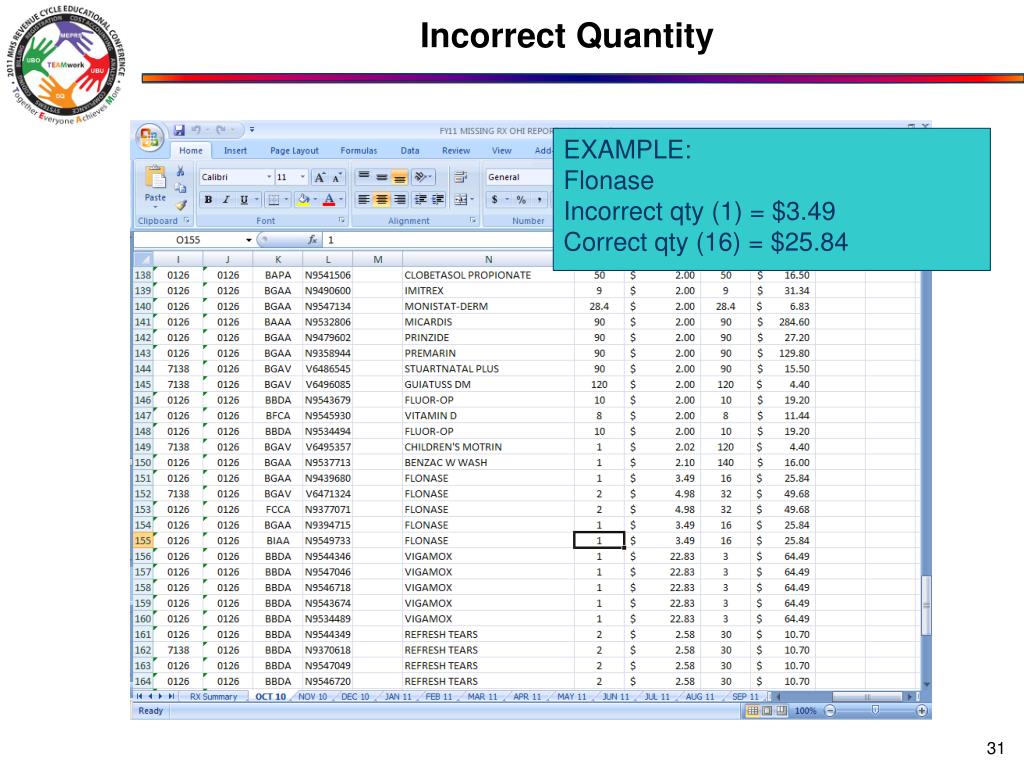Open the Insert Function dialog
1024x768 pixels.
click(x=313, y=240)
